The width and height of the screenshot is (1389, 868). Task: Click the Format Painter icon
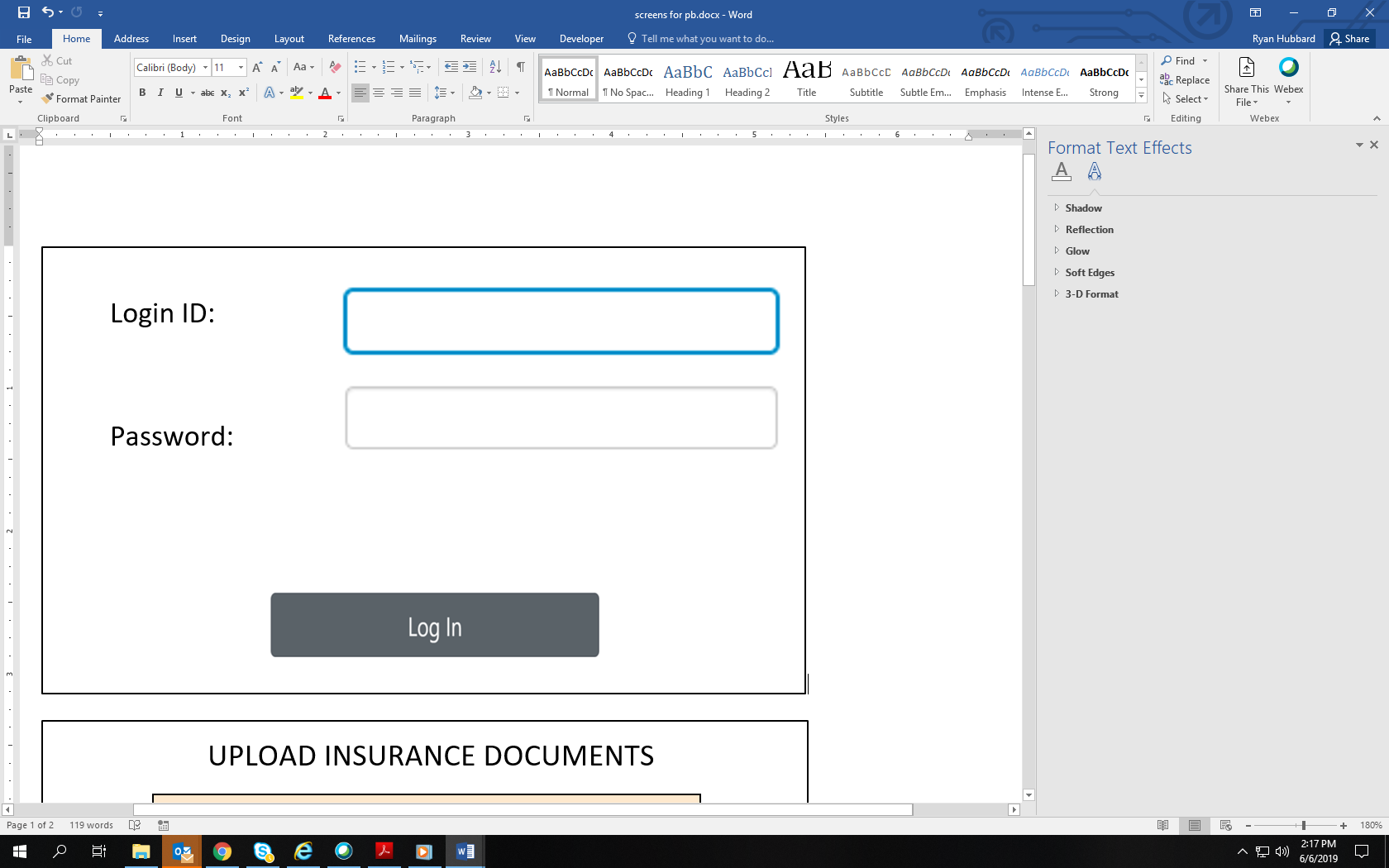tap(48, 98)
